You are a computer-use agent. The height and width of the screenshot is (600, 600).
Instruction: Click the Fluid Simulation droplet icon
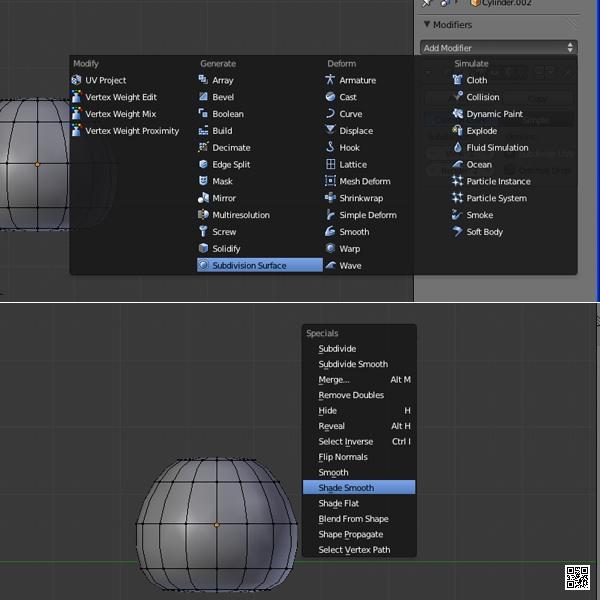[x=458, y=148]
